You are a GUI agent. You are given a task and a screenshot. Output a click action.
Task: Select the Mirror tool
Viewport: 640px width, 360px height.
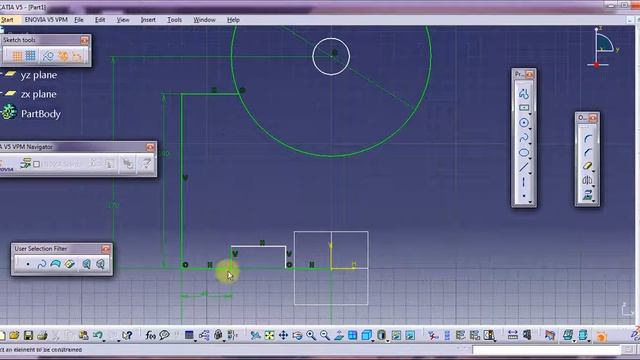point(587,180)
